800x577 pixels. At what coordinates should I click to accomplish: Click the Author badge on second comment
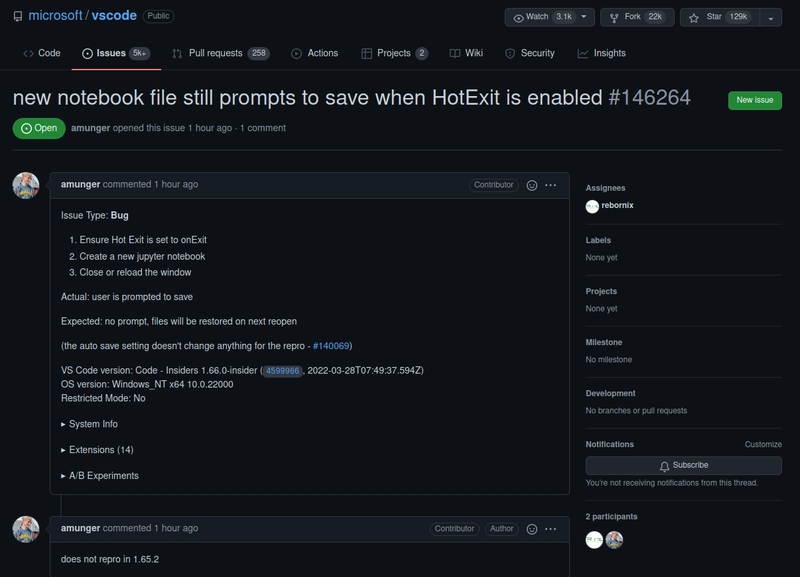coord(502,529)
